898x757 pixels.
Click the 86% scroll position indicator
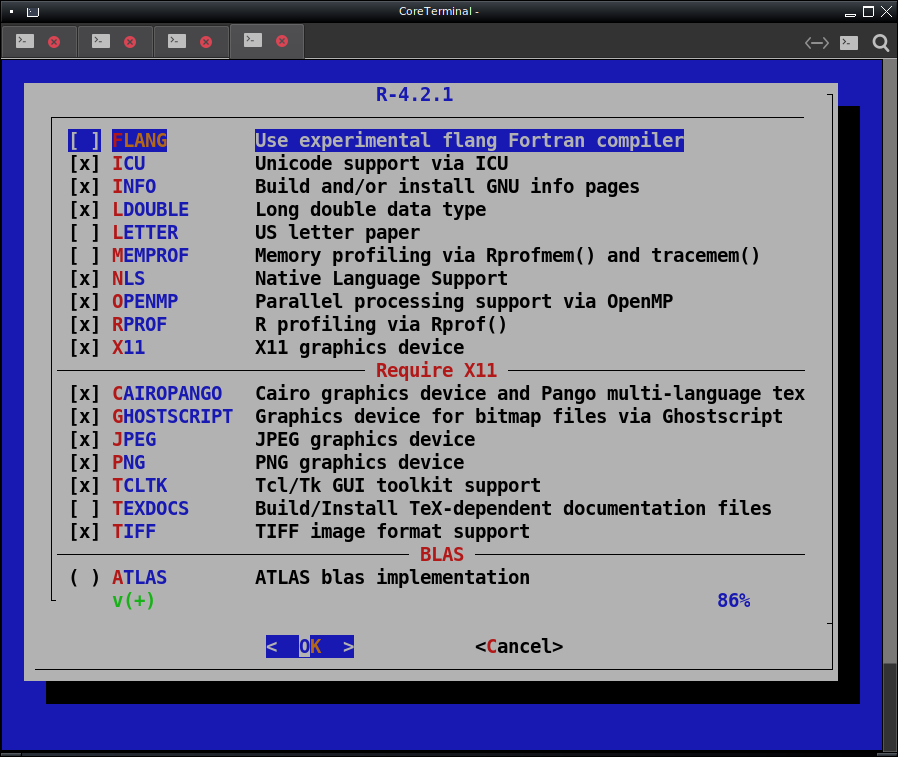tap(734, 601)
